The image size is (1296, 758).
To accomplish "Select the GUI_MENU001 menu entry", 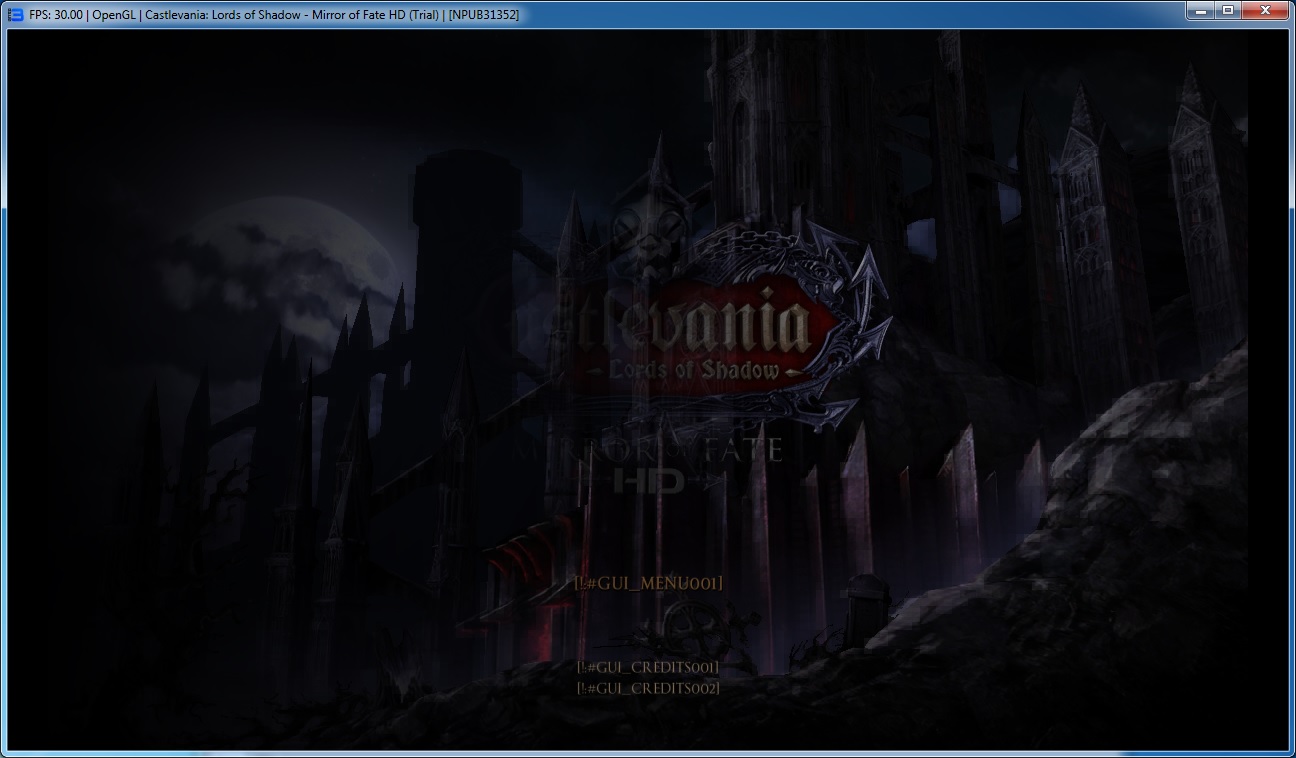I will click(x=648, y=583).
